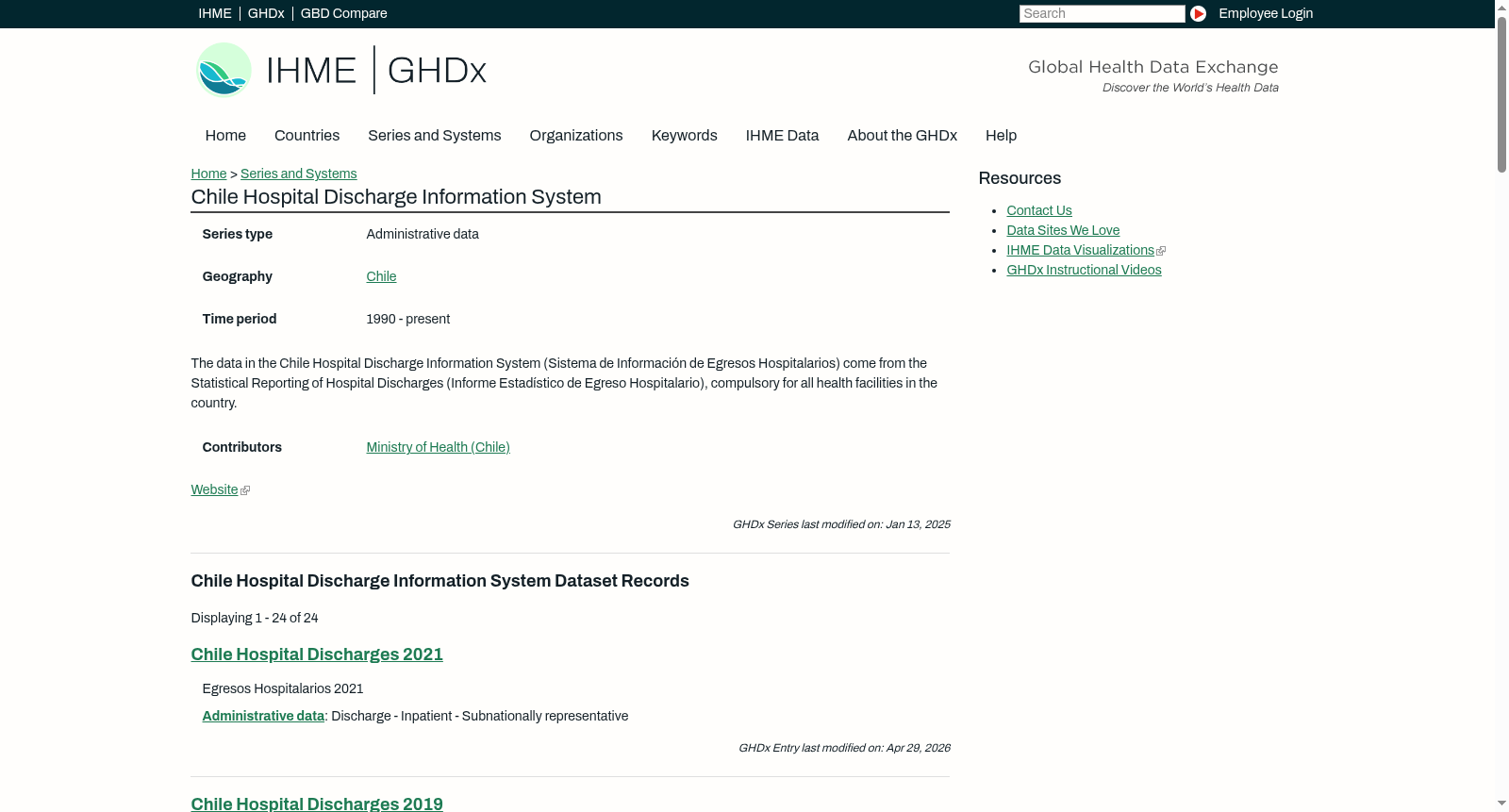Screen dimensions: 1509x812
Task: Click the IHME leaf logo
Action: [x=224, y=70]
